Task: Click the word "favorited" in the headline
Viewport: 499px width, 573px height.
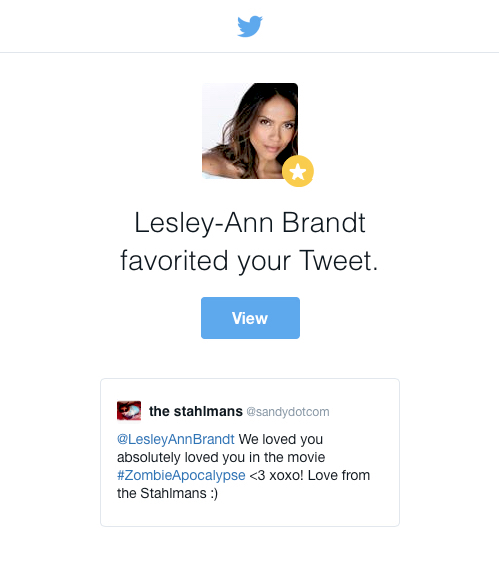Action: coord(174,261)
